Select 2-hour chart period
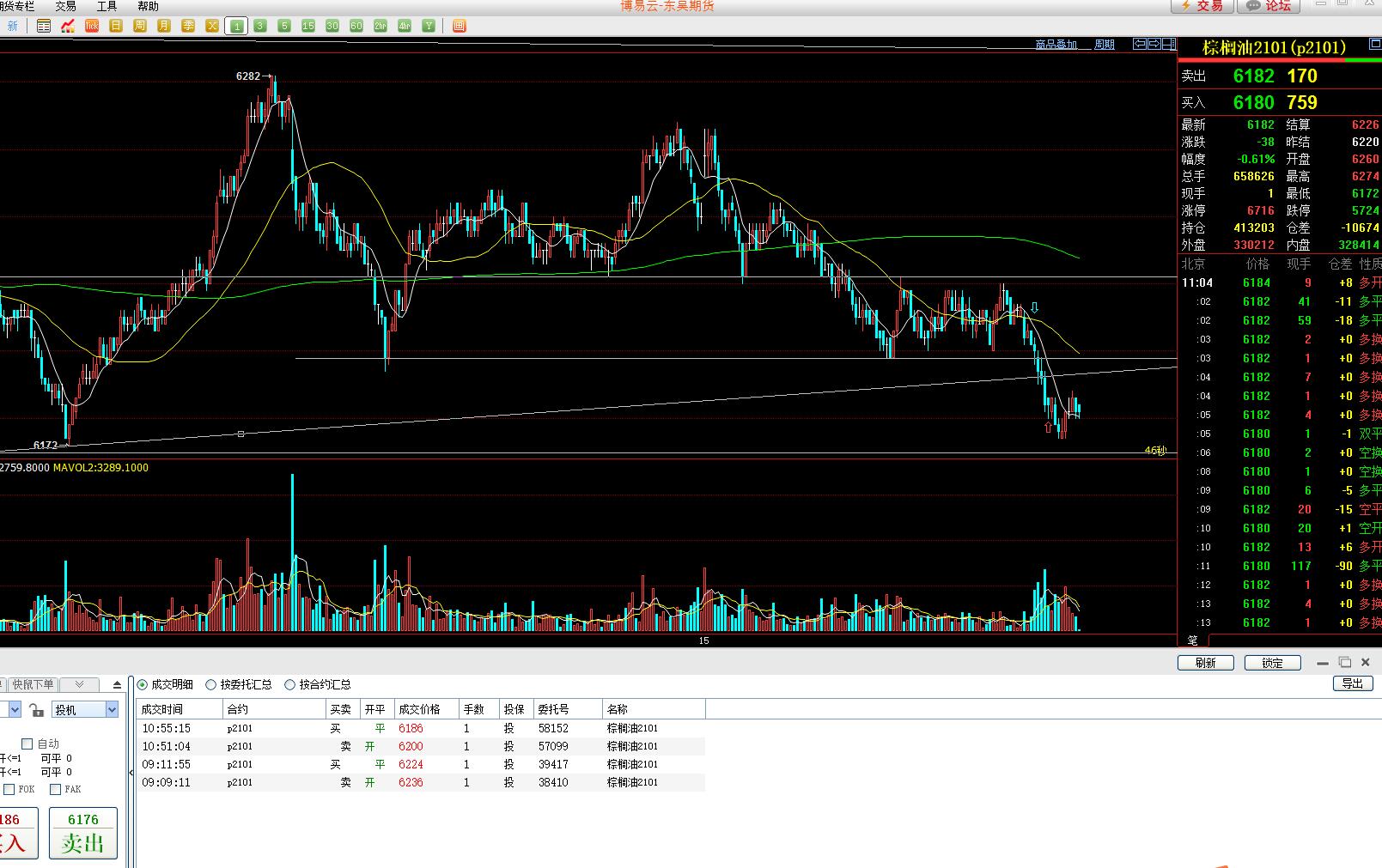 click(381, 26)
